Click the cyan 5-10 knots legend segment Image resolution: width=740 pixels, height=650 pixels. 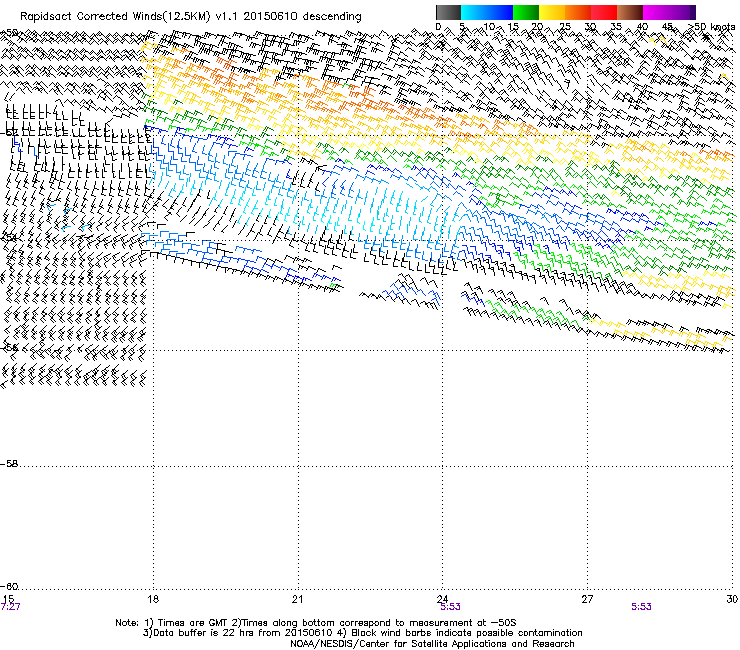click(x=473, y=12)
